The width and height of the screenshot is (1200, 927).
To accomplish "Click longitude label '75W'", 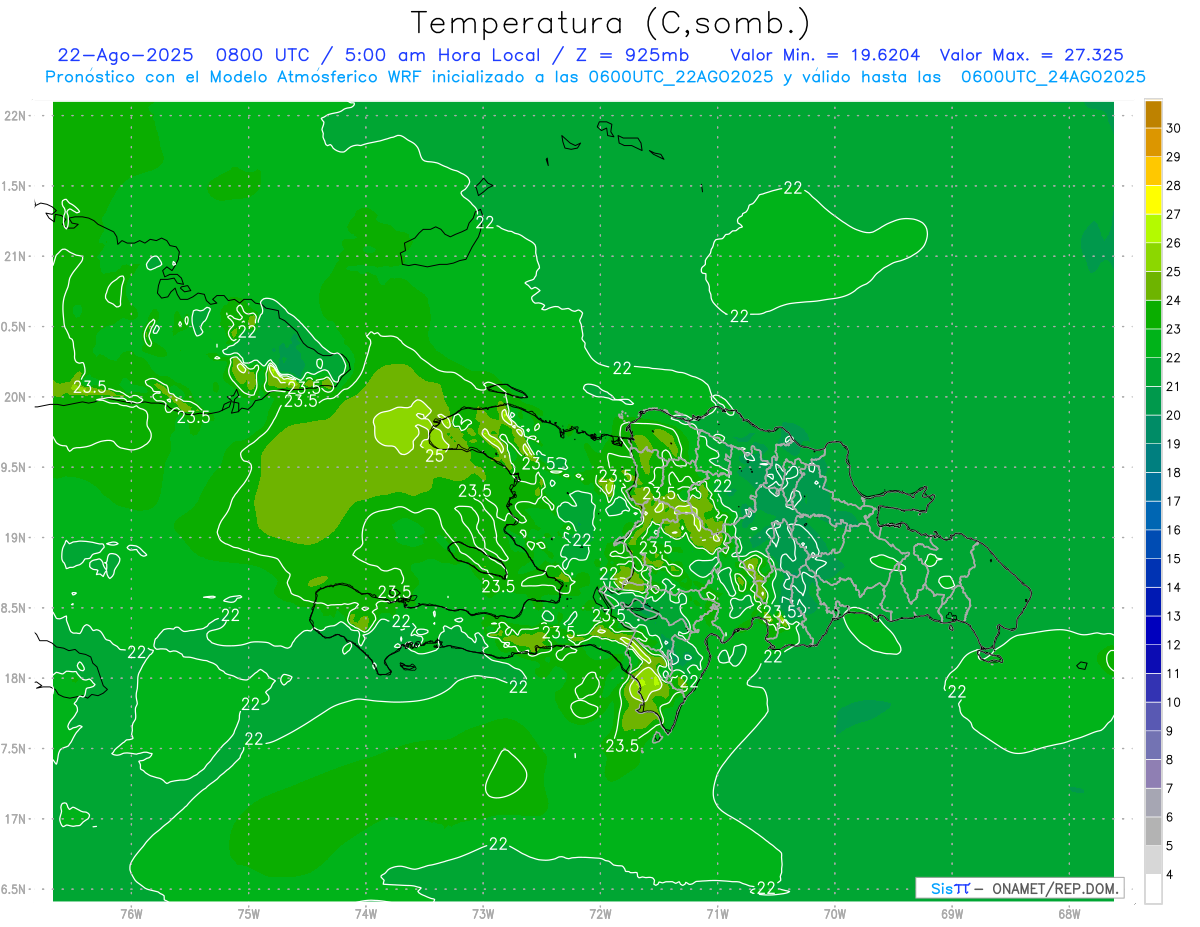I will coord(249,913).
